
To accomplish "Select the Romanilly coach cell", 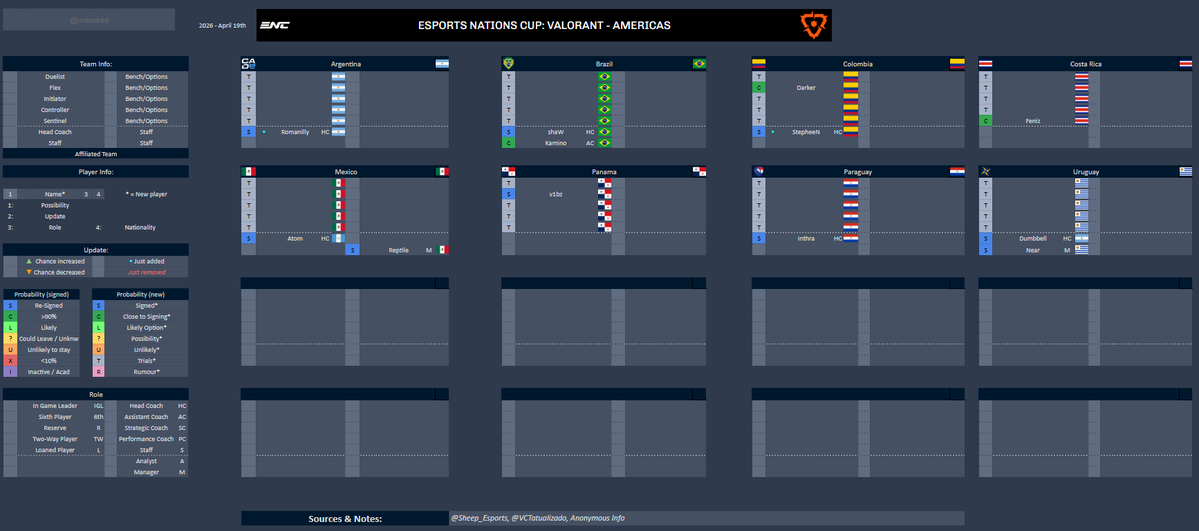I will click(x=295, y=132).
